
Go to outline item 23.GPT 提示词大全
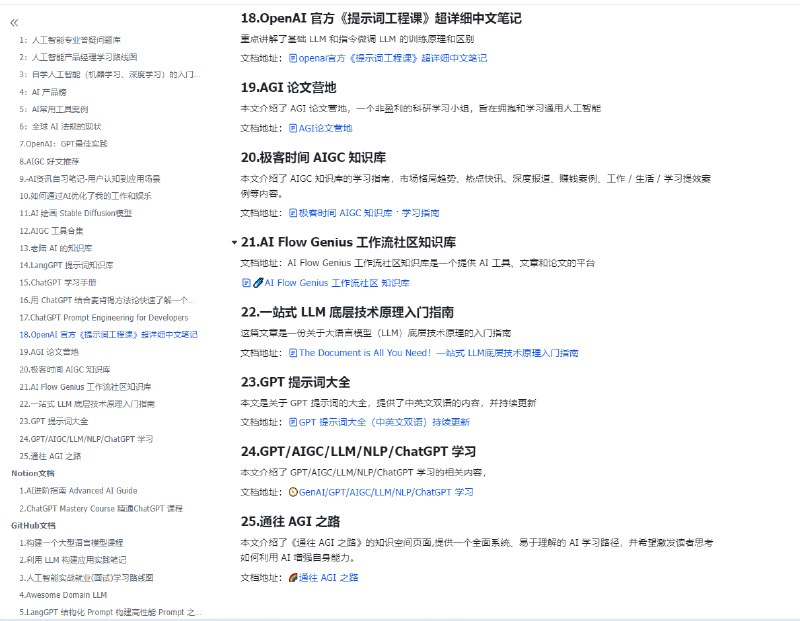[x=54, y=421]
